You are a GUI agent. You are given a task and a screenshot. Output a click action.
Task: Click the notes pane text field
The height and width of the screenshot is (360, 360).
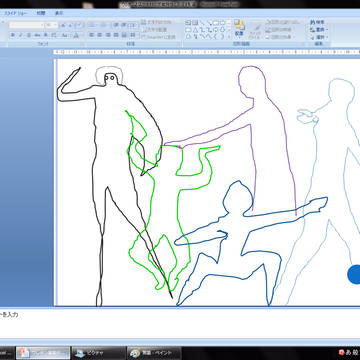pyautogui.click(x=180, y=323)
